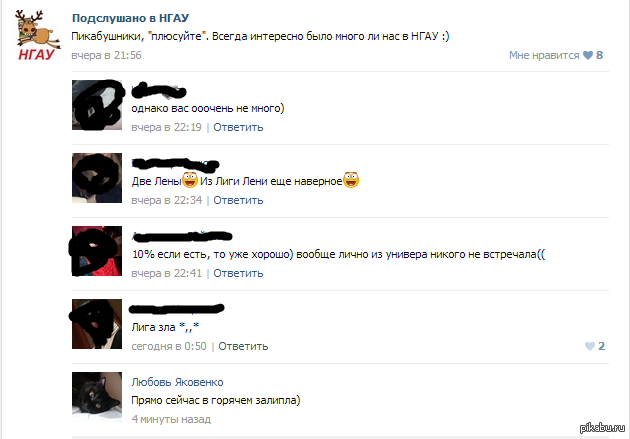Click the post timestamp вчера в 21:56
This screenshot has width=630, height=439.
coord(106,55)
